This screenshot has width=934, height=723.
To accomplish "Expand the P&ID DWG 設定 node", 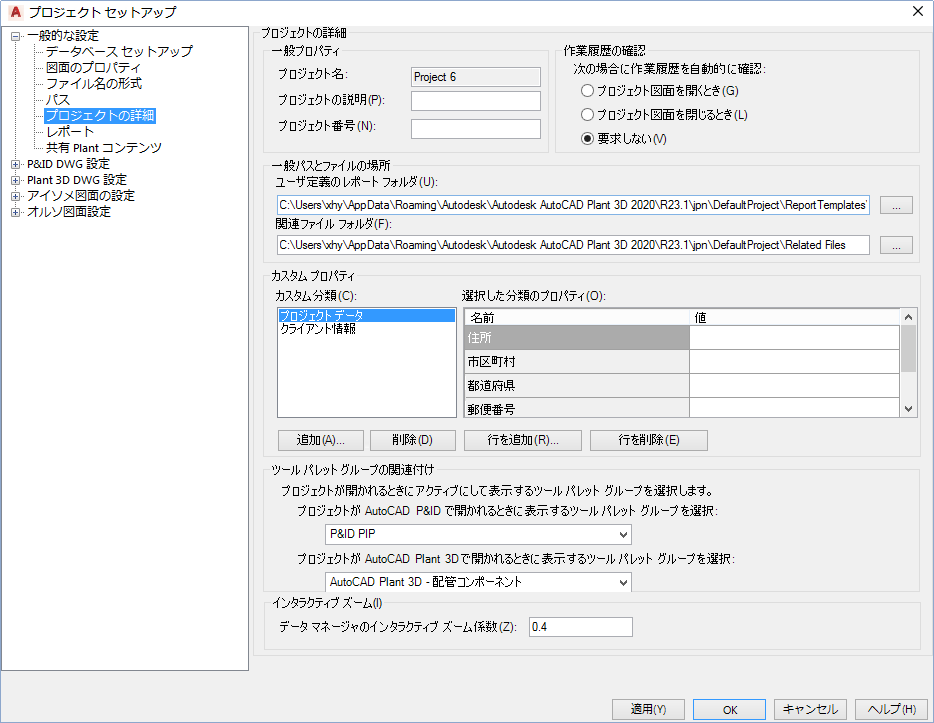I will pos(15,164).
